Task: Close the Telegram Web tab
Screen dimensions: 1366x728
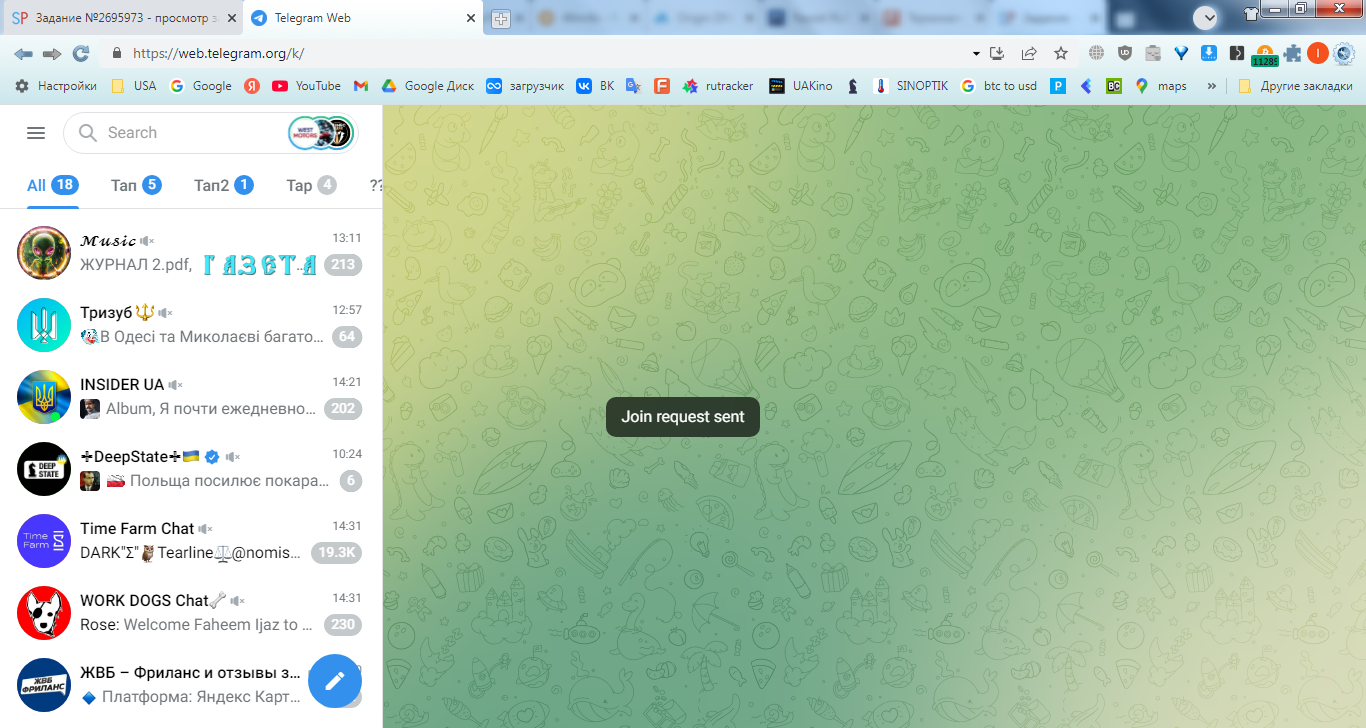Action: tap(471, 19)
